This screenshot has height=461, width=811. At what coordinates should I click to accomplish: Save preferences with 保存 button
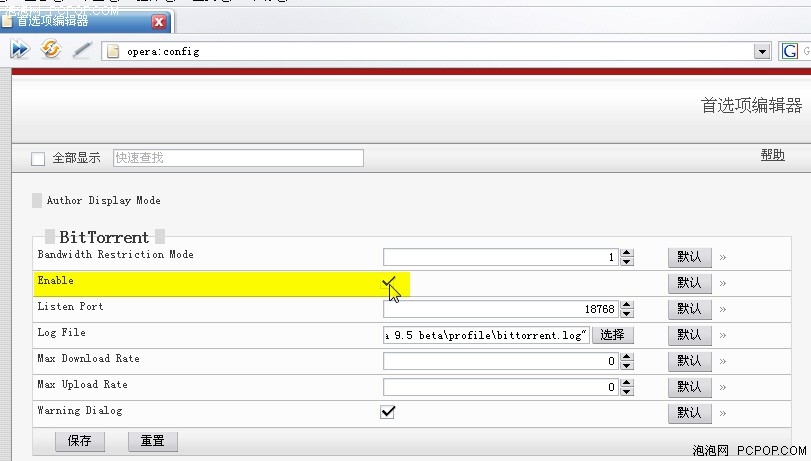[80, 441]
